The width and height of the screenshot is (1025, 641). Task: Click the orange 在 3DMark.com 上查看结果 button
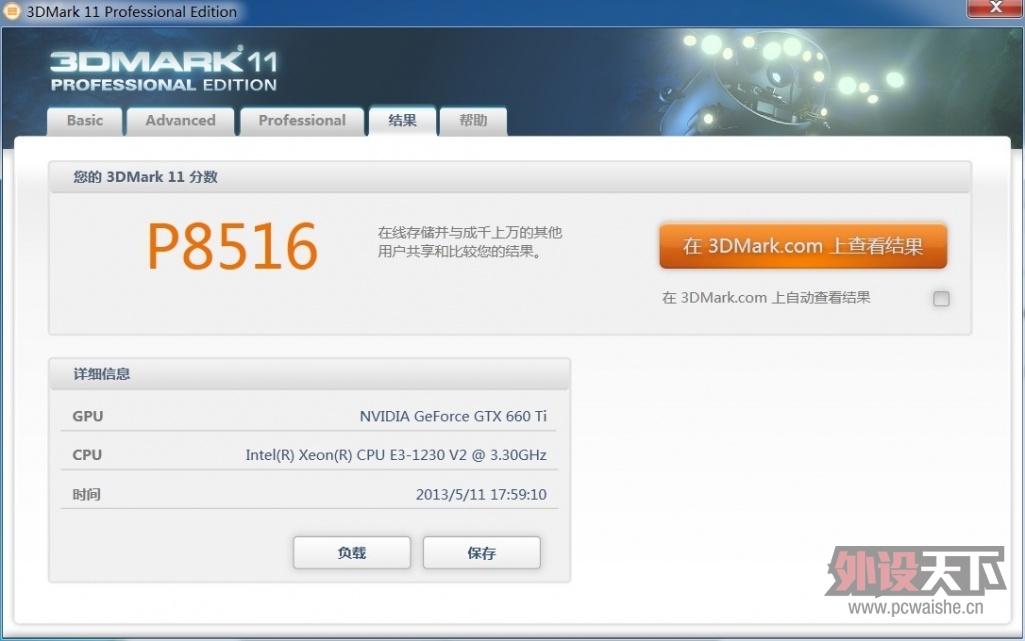coord(803,246)
